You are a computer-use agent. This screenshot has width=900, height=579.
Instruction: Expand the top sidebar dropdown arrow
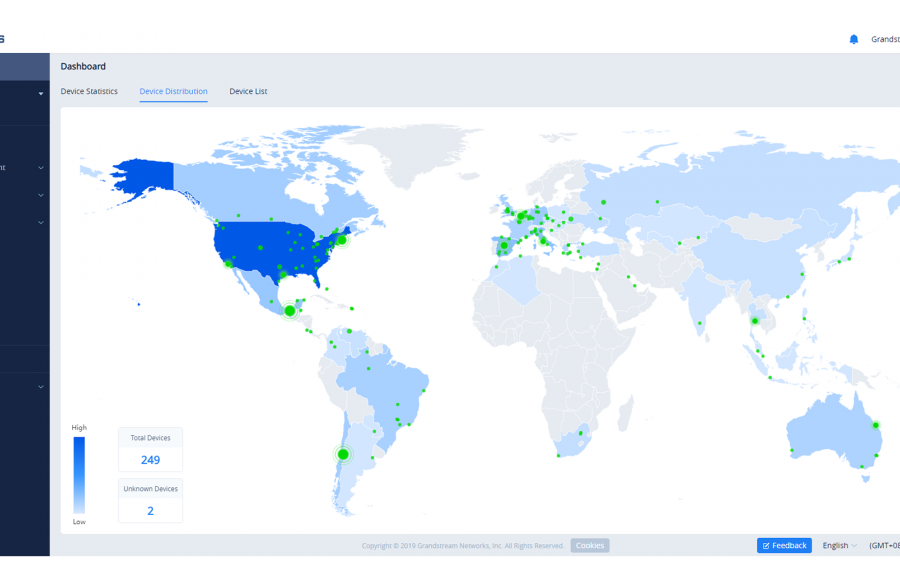(x=41, y=93)
